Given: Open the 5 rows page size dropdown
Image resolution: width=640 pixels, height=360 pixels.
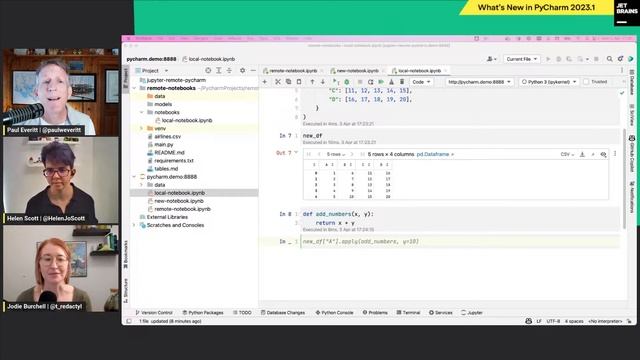Looking at the screenshot, I should pos(336,154).
